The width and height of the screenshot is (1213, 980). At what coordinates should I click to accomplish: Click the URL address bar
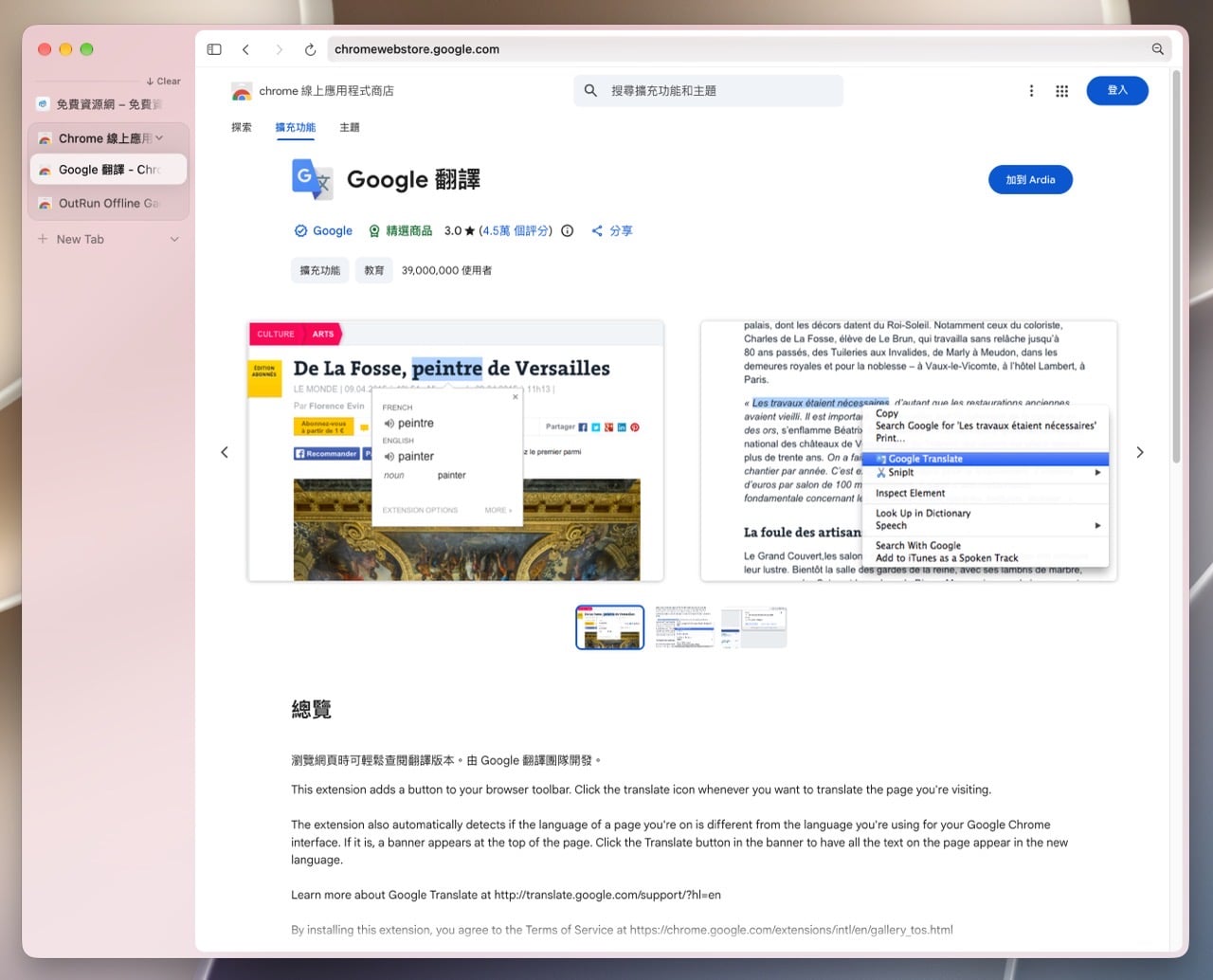(x=749, y=49)
